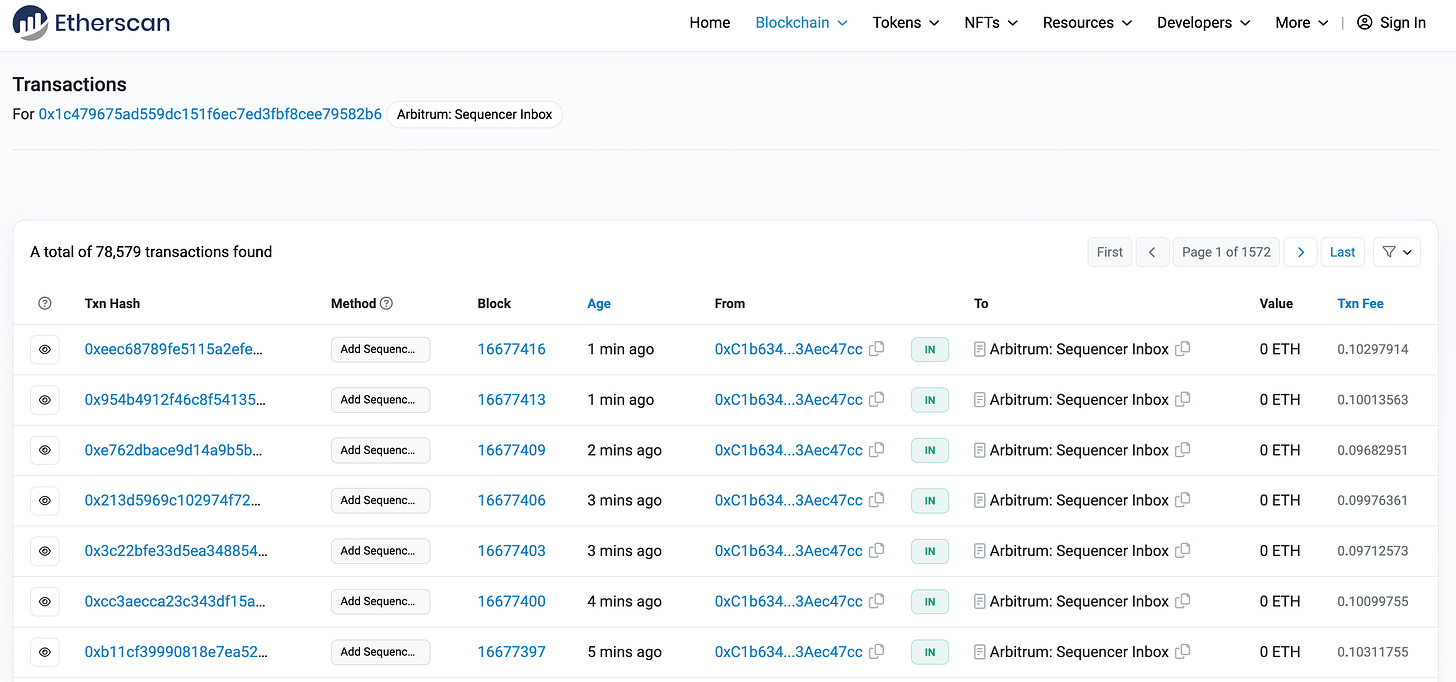Copy To address in block 16677403 row
1456x682 pixels.
click(x=1183, y=551)
